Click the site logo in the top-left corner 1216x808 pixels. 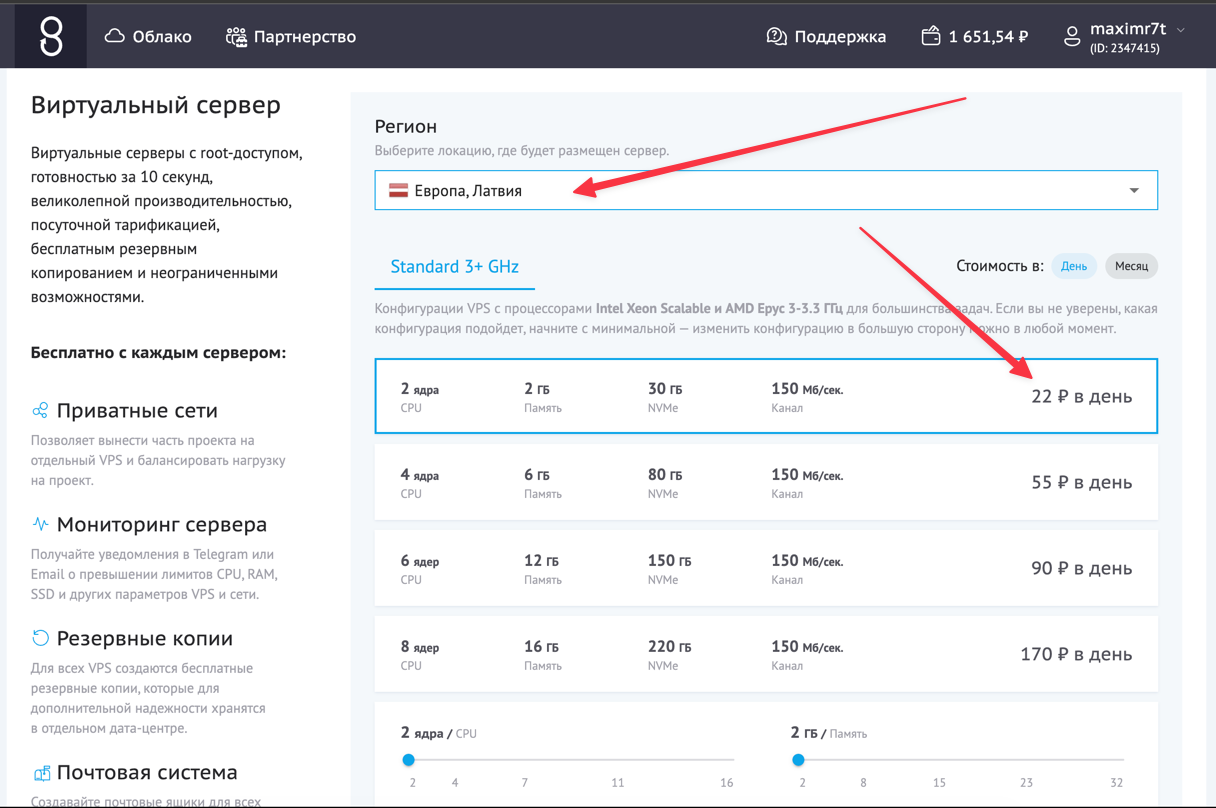50,37
